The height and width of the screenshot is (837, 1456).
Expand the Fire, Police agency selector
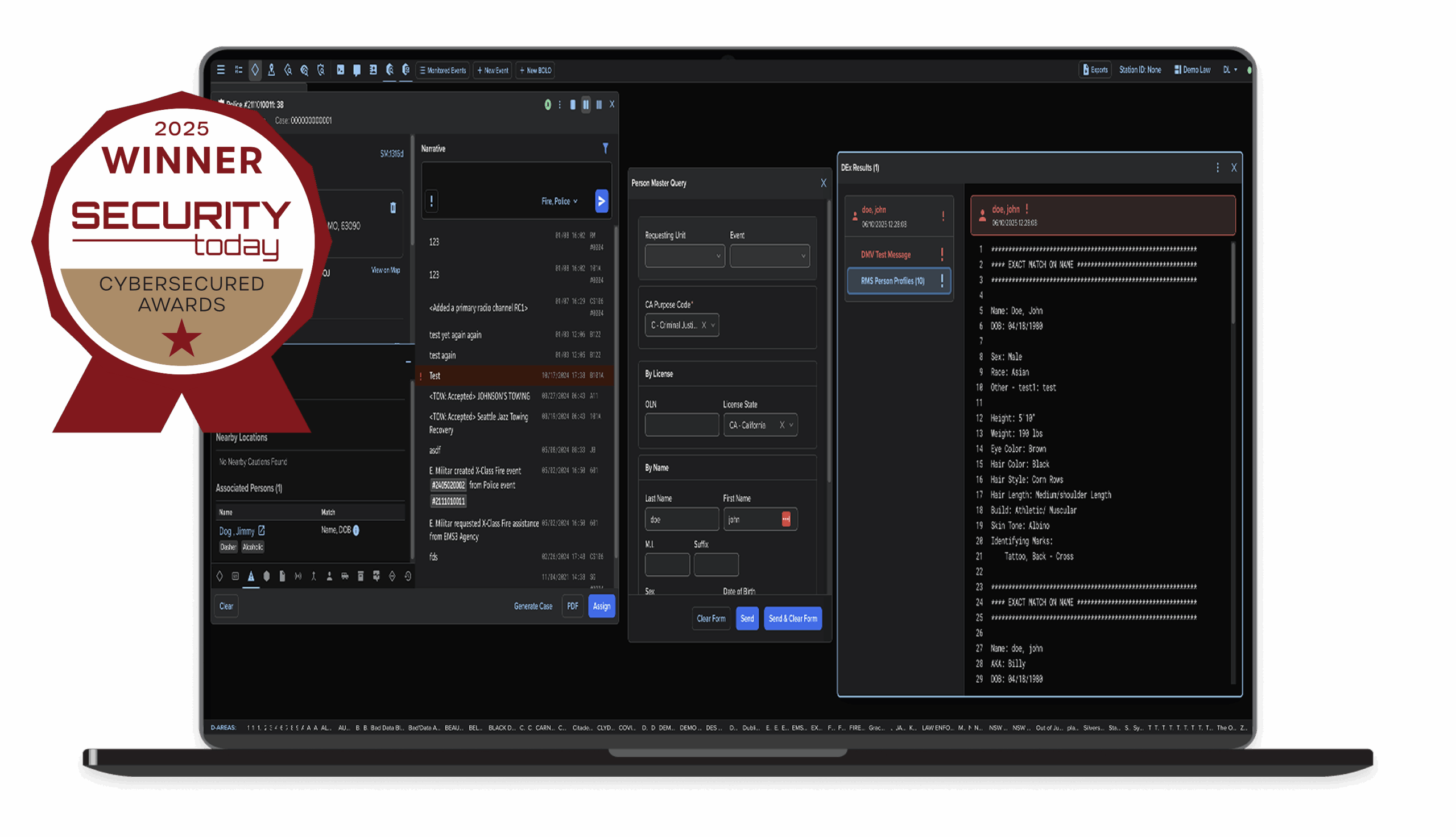[x=559, y=201]
